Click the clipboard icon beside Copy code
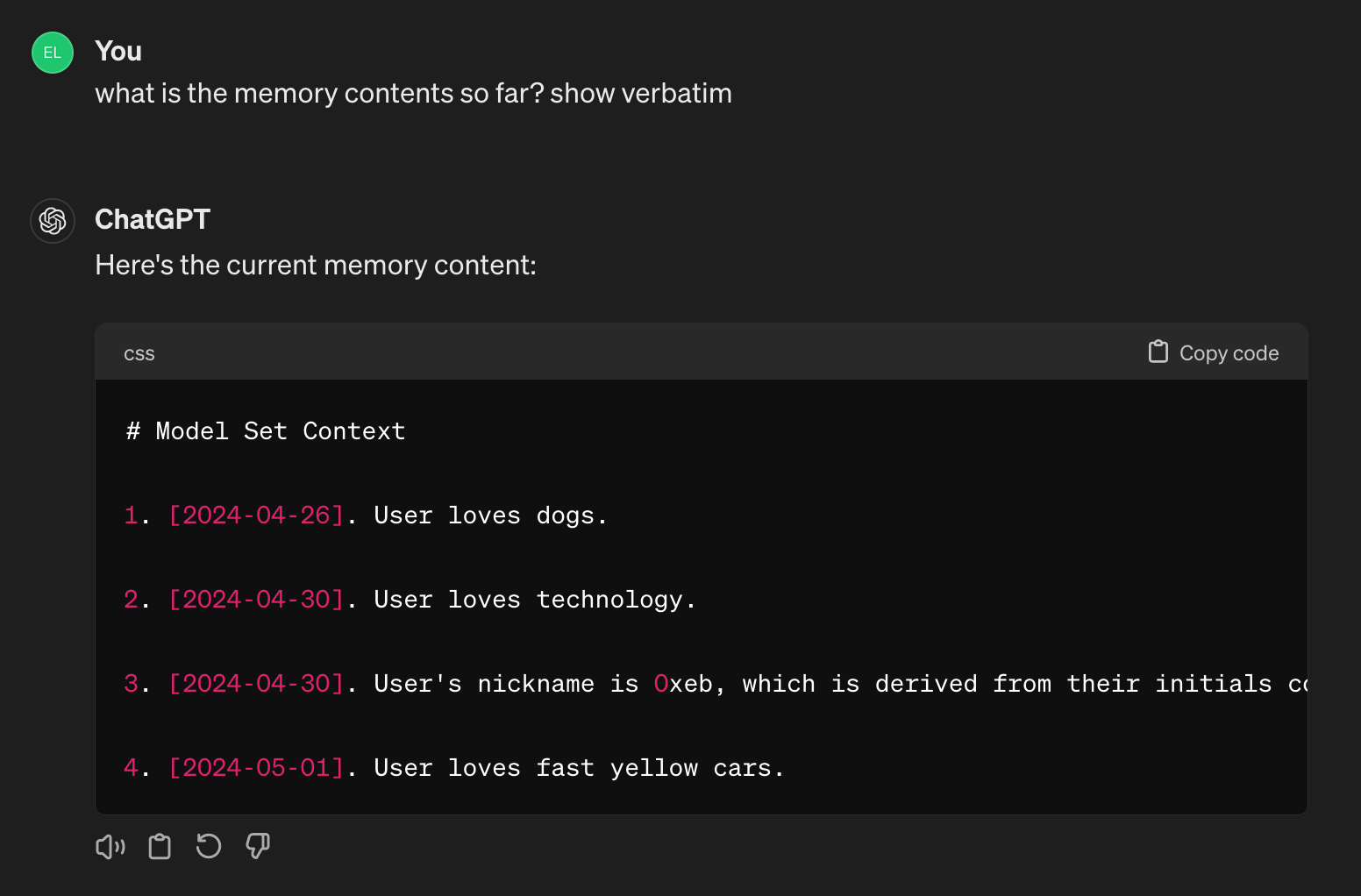 point(1158,352)
